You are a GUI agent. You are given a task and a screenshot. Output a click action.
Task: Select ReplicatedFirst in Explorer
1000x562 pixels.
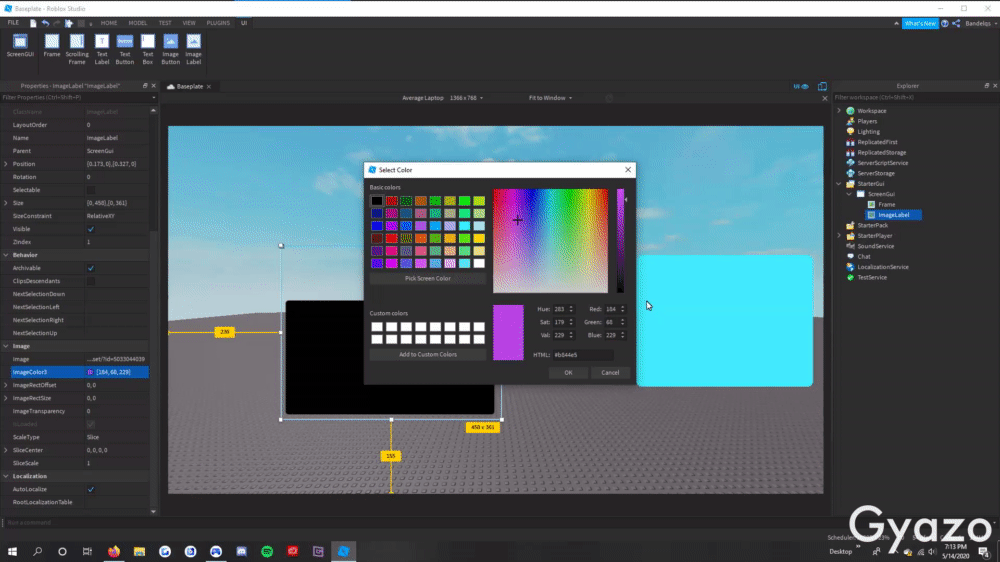877,142
